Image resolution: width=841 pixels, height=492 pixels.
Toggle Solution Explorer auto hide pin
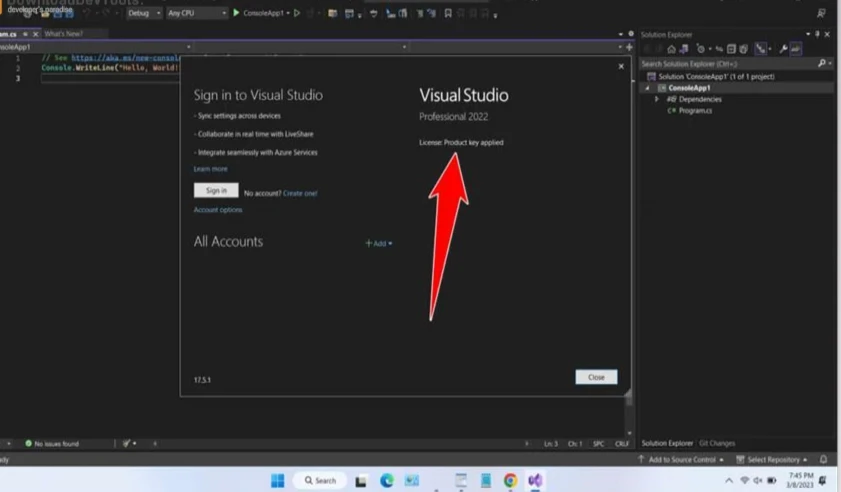pos(817,34)
